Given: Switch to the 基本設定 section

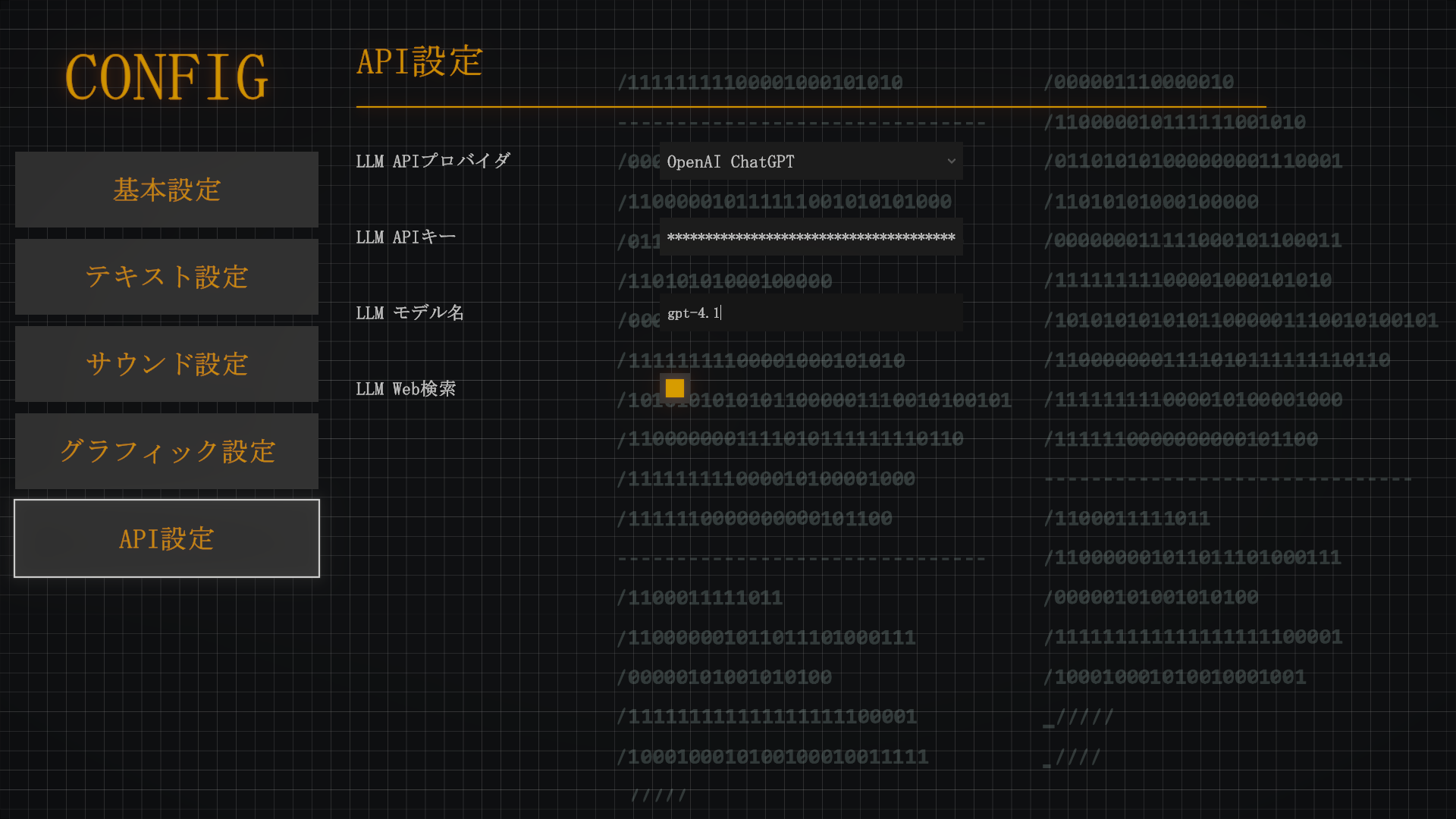Looking at the screenshot, I should [x=166, y=190].
